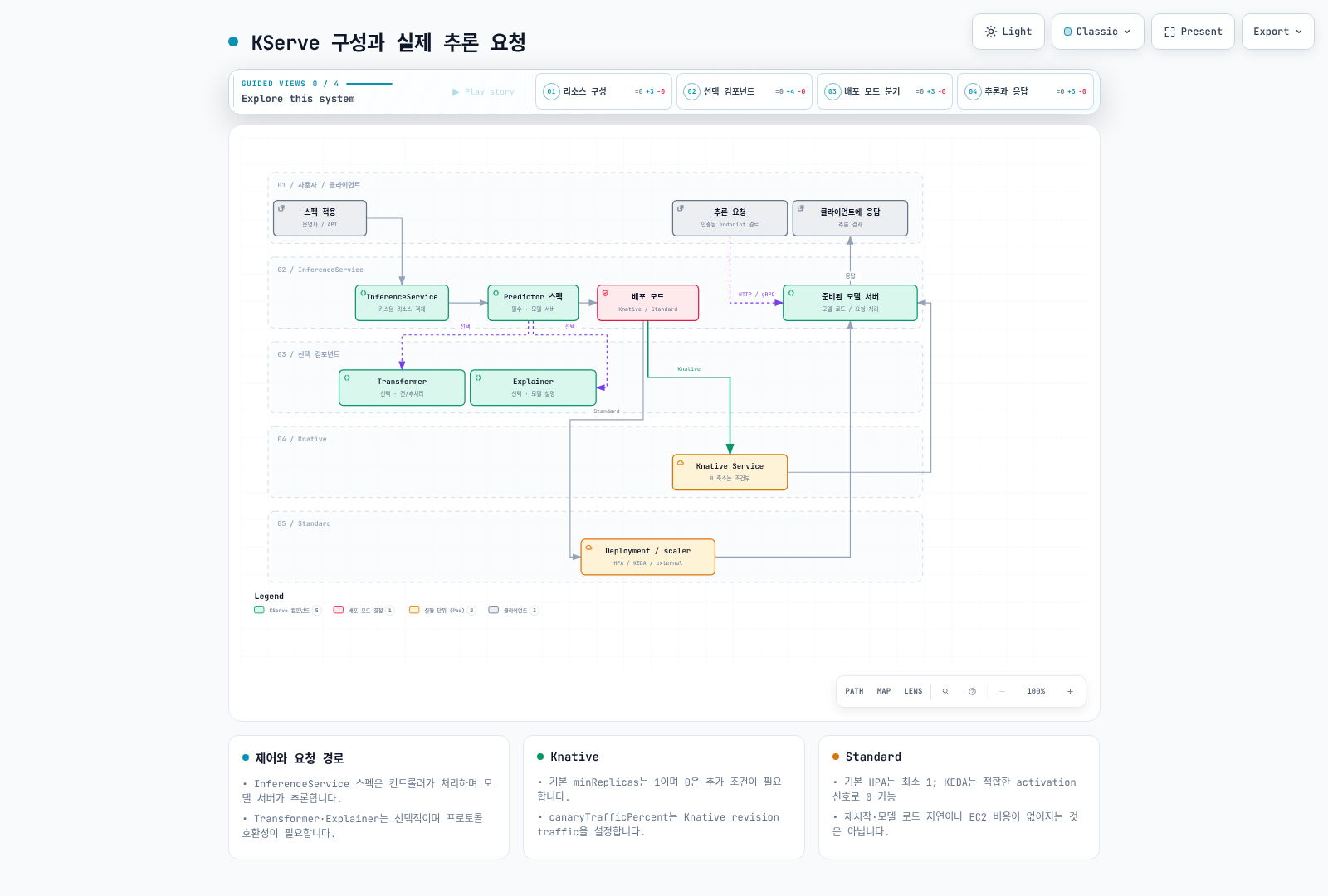
Task: Toggle the 실행 단위 (Pod) legend filter
Action: click(442, 611)
